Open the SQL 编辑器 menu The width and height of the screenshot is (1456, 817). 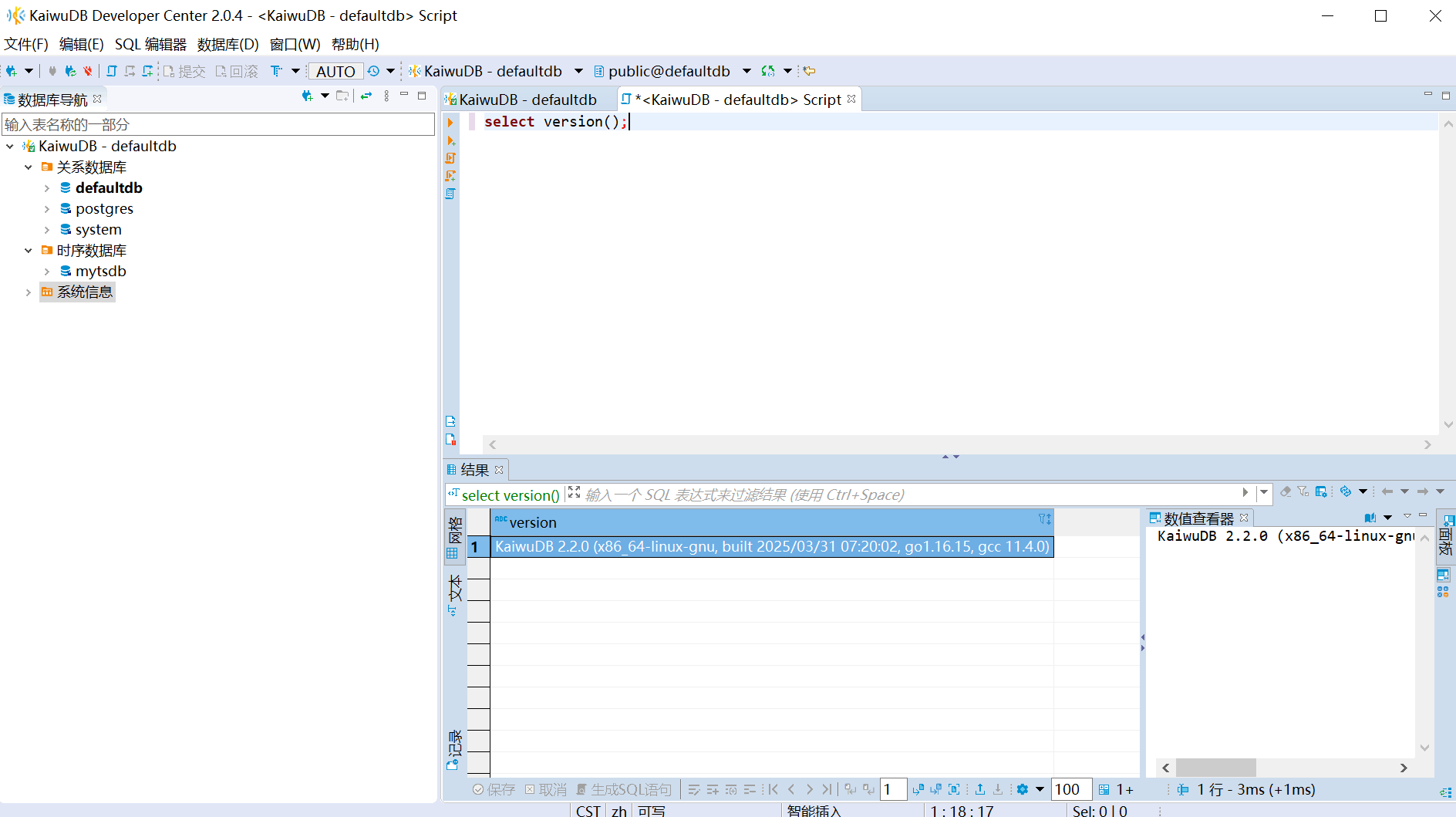point(150,44)
